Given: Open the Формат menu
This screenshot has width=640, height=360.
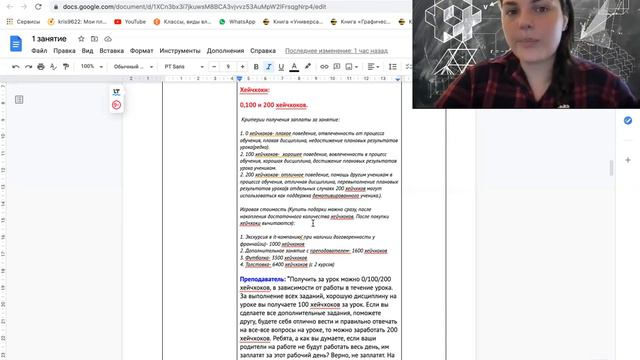Looking at the screenshot, I should pos(142,51).
